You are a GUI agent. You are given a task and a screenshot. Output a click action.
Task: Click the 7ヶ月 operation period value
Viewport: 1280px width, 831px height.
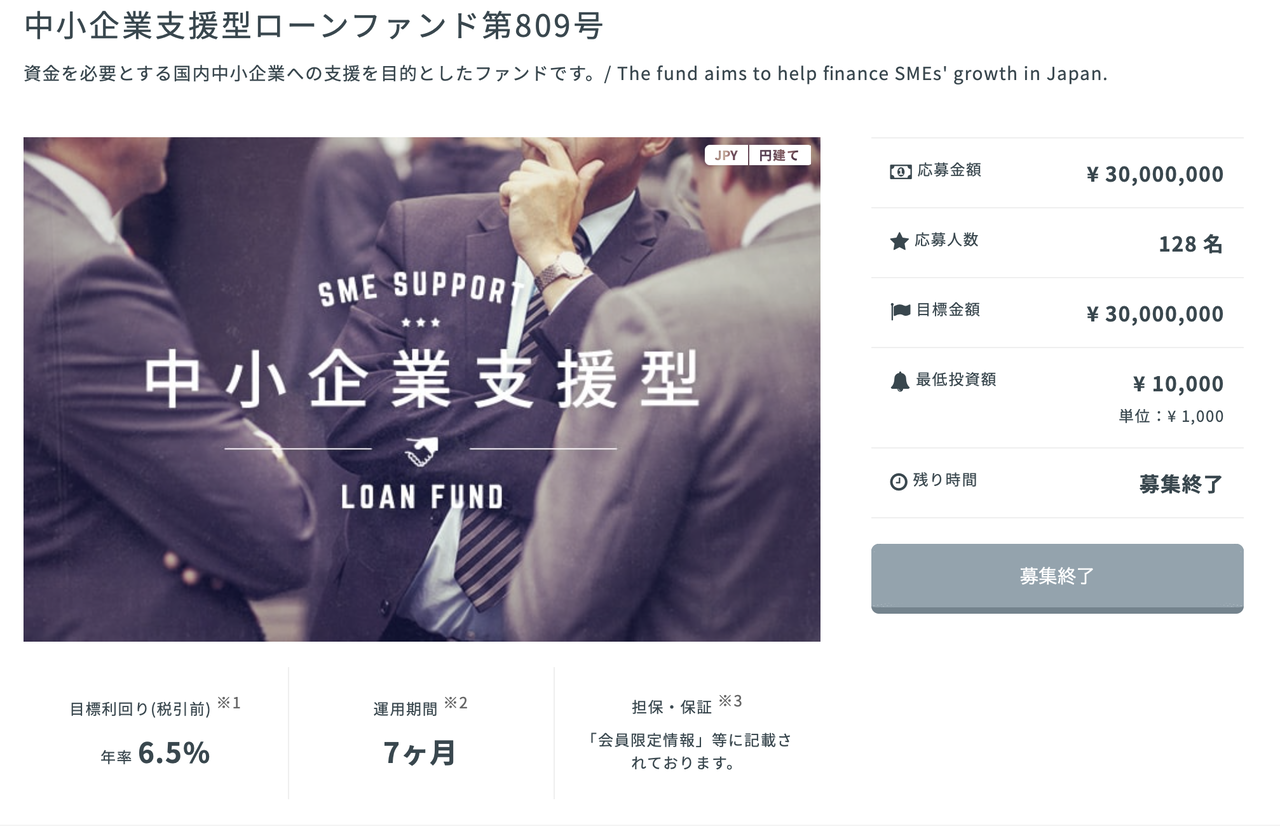[420, 753]
